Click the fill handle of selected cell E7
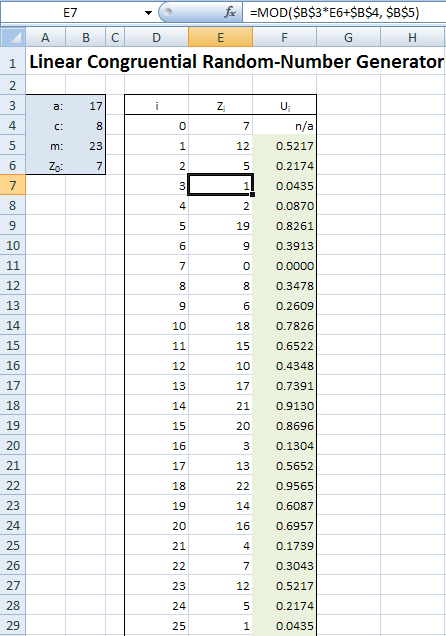The height and width of the screenshot is (636, 446). coord(253,195)
